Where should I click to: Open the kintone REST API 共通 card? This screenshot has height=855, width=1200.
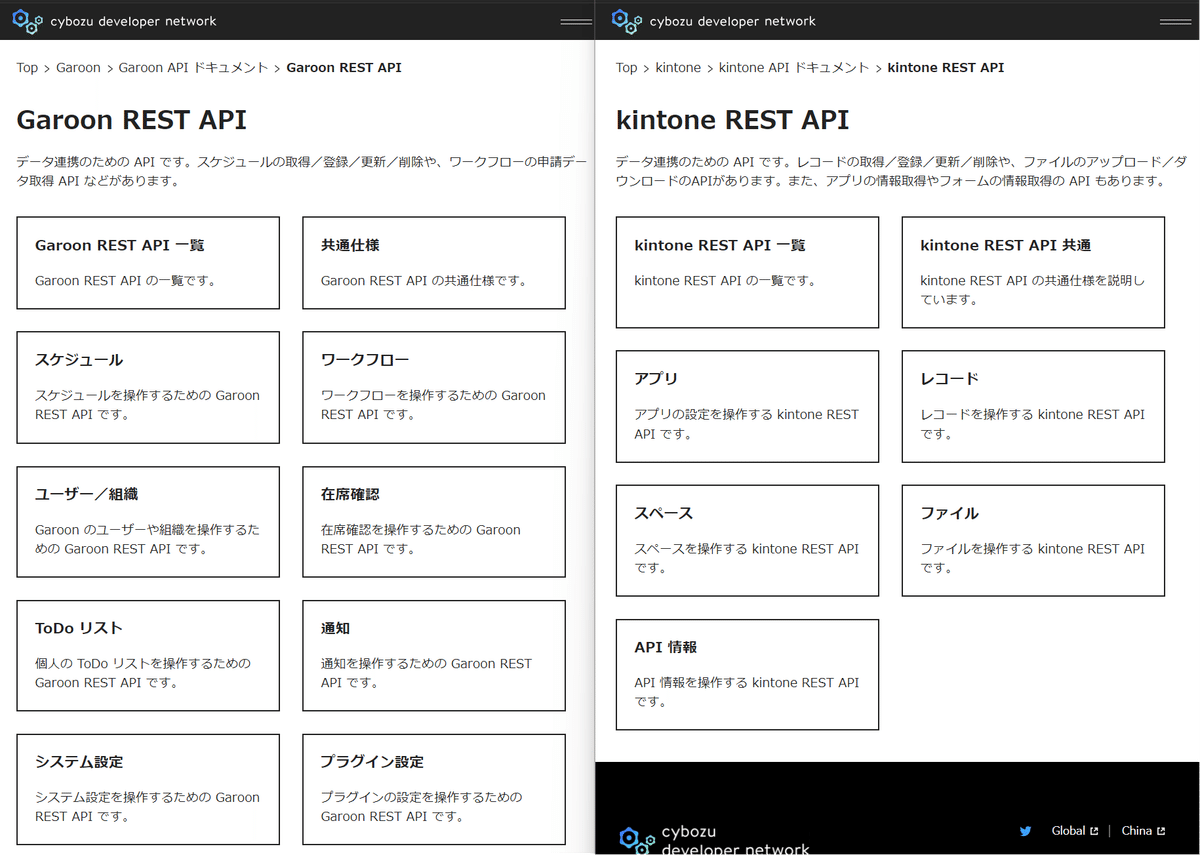click(x=1033, y=272)
